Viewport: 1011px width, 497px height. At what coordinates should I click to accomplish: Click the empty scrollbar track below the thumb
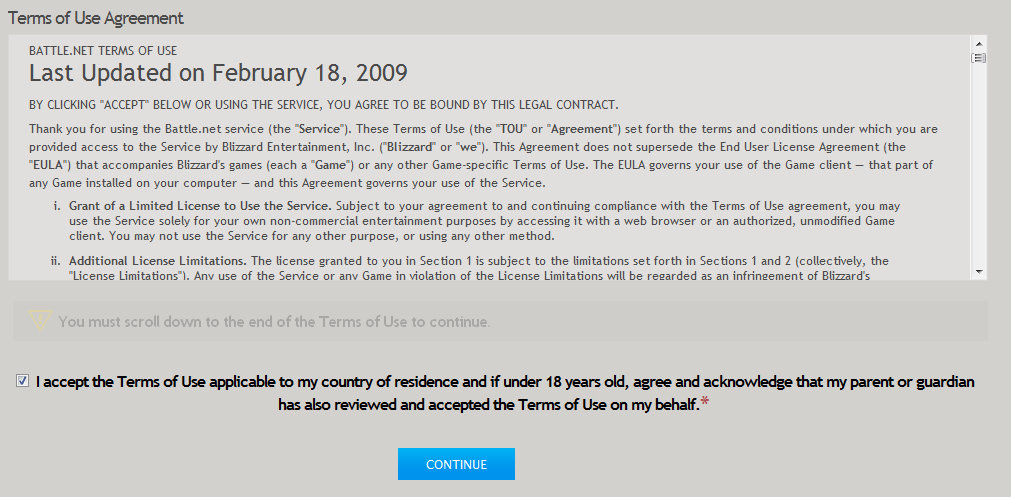click(979, 164)
